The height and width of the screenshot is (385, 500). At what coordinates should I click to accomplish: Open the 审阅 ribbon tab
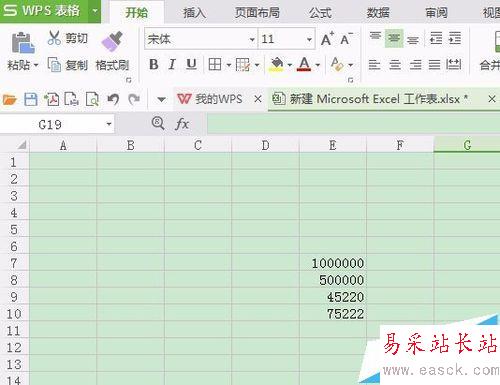point(436,13)
